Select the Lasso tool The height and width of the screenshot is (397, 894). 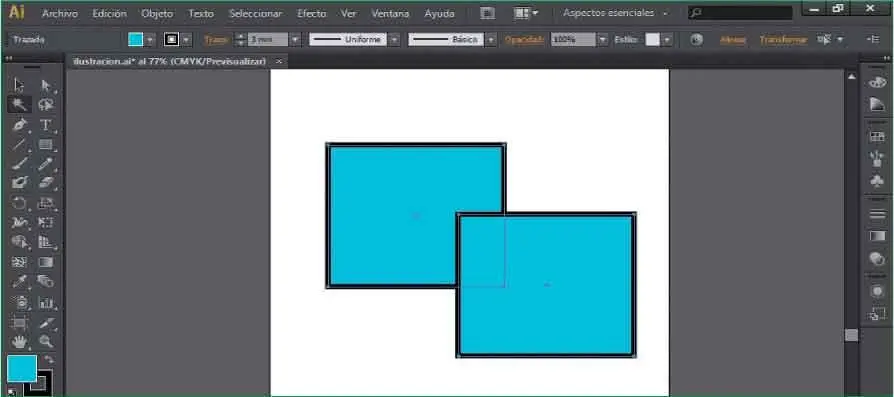[46, 104]
